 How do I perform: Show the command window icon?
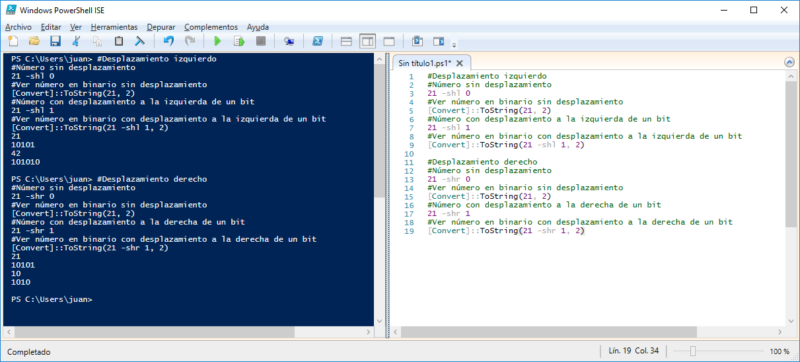coord(418,41)
